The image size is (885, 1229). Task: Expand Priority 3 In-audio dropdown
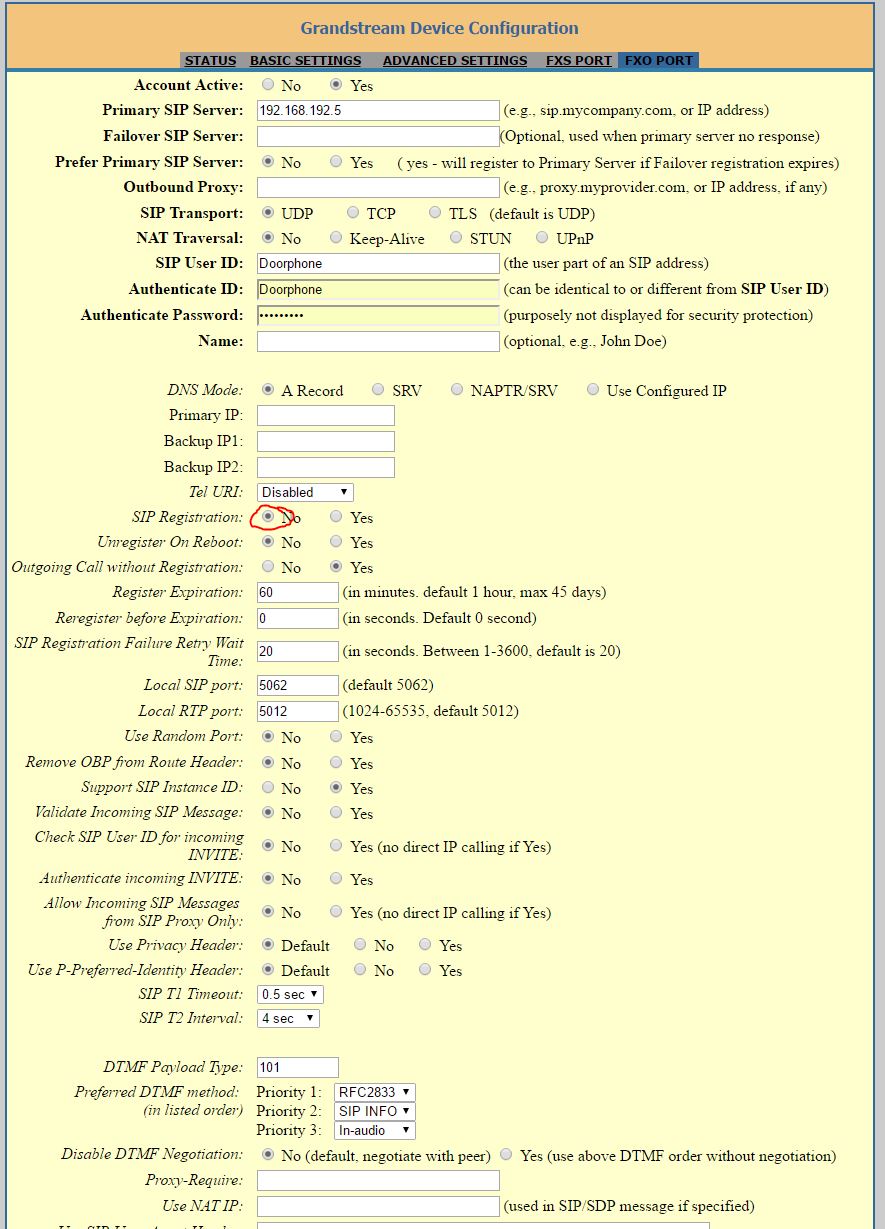tap(374, 1130)
